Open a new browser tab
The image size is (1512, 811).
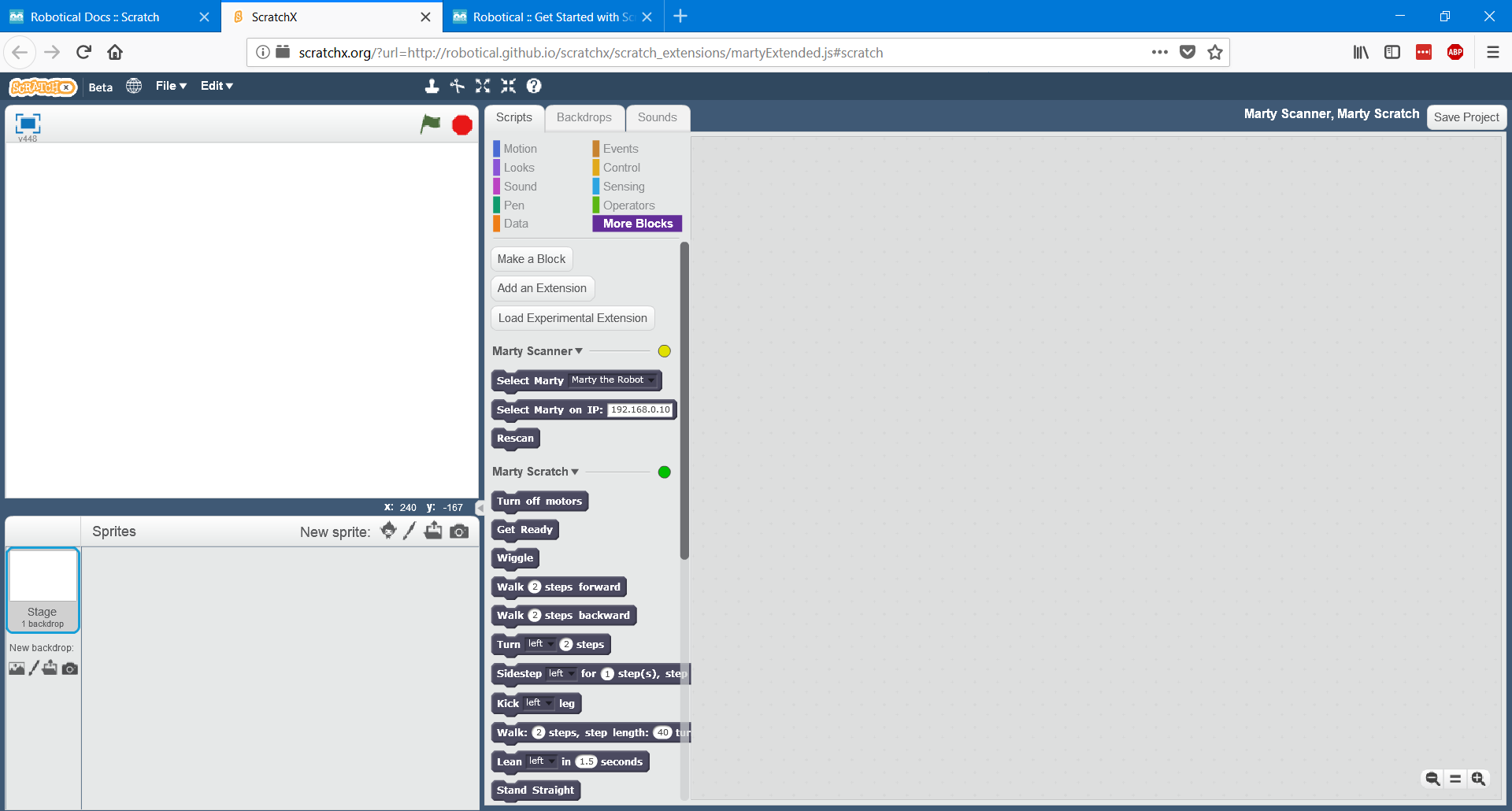[680, 17]
